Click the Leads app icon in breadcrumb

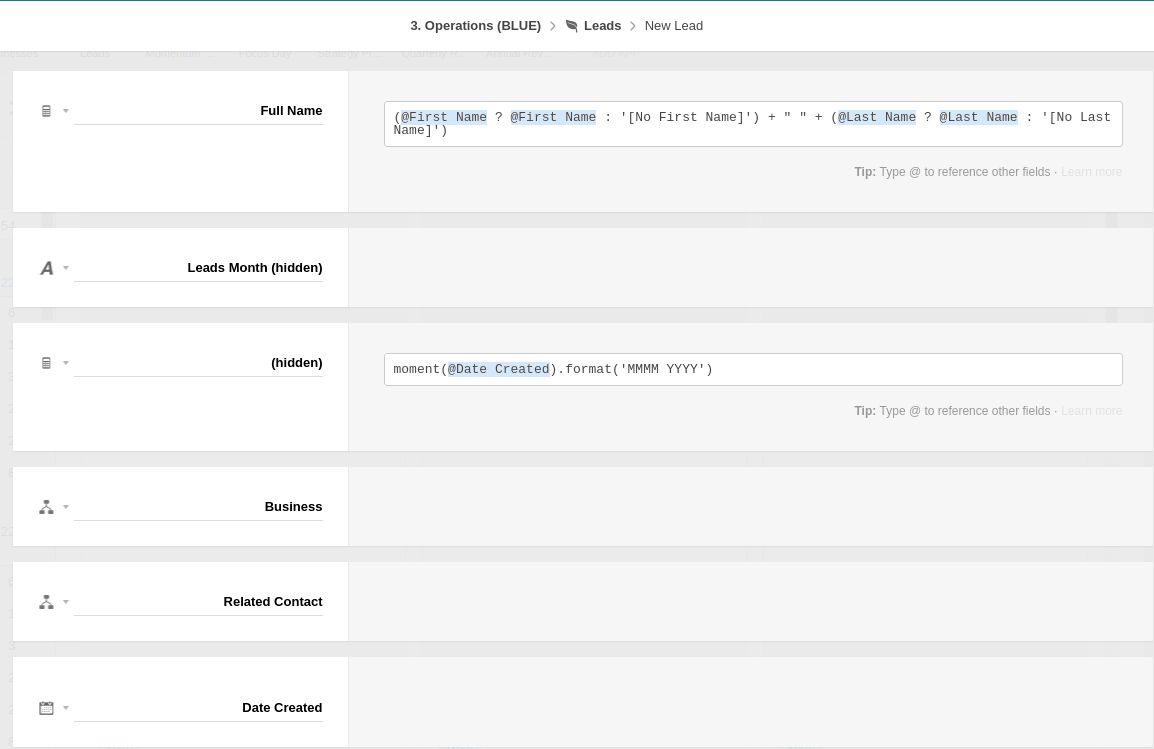(572, 26)
